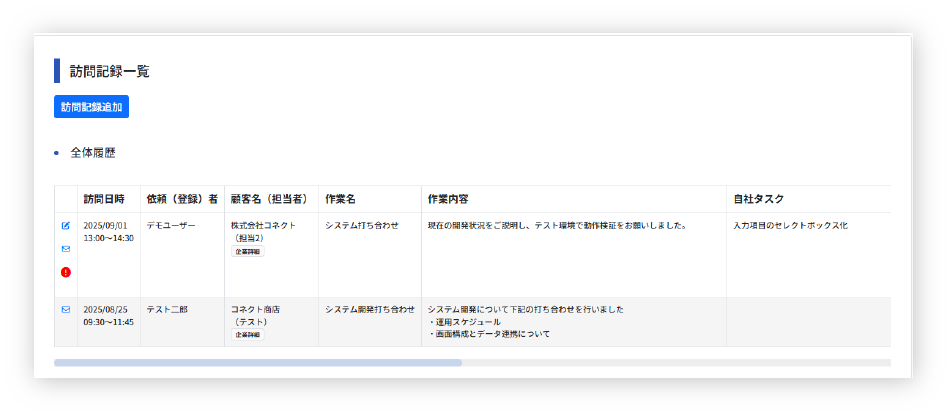
Task: Click the 入力項目のセレクトボックス化 task cell
Action: pos(790,226)
